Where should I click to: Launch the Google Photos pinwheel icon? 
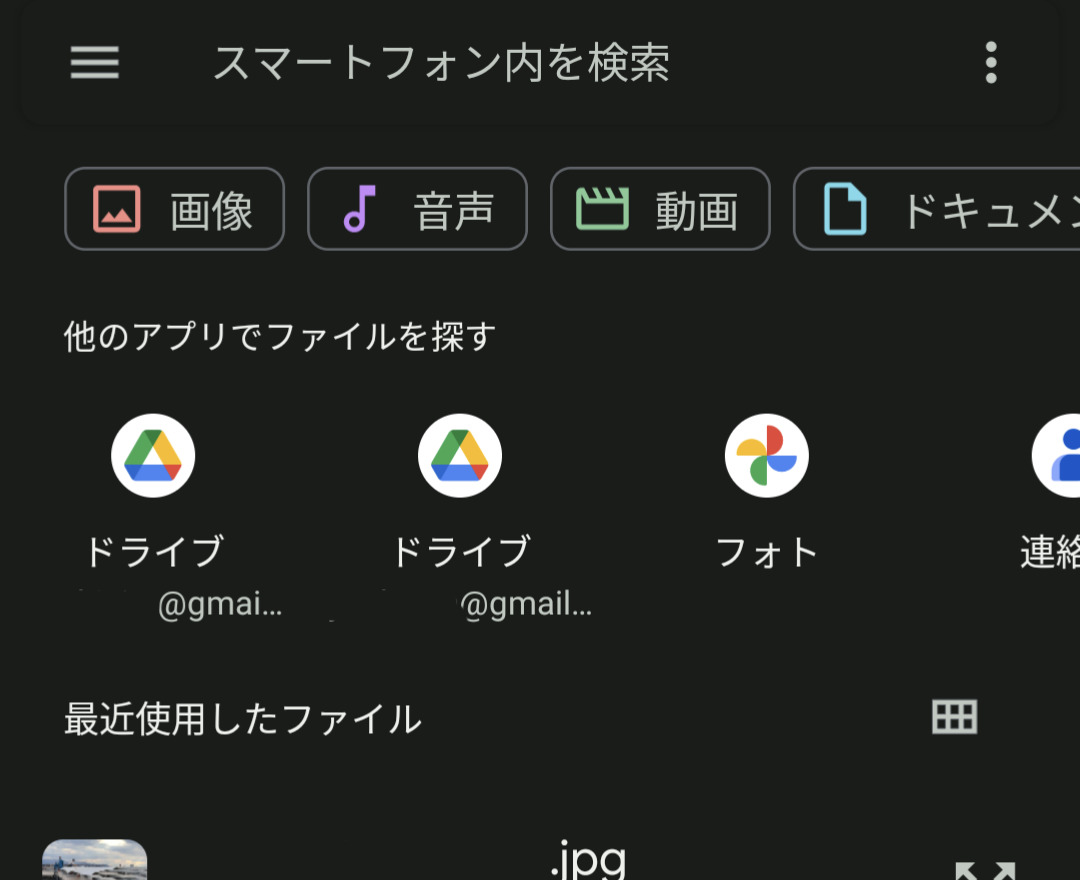[x=767, y=456]
